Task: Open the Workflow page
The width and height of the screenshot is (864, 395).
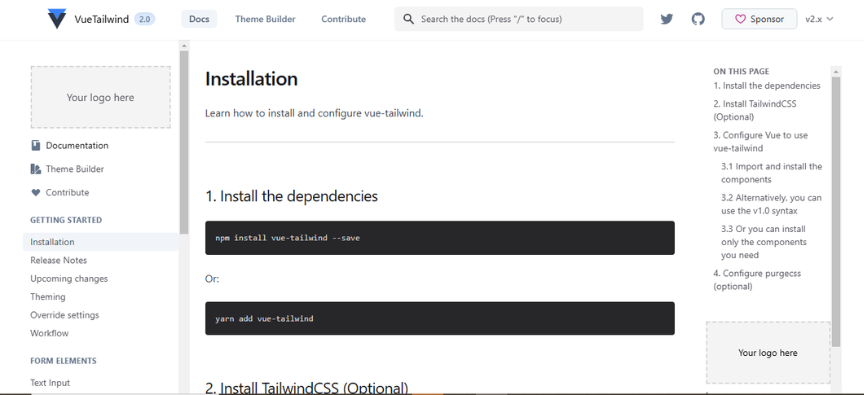Action: coord(50,333)
